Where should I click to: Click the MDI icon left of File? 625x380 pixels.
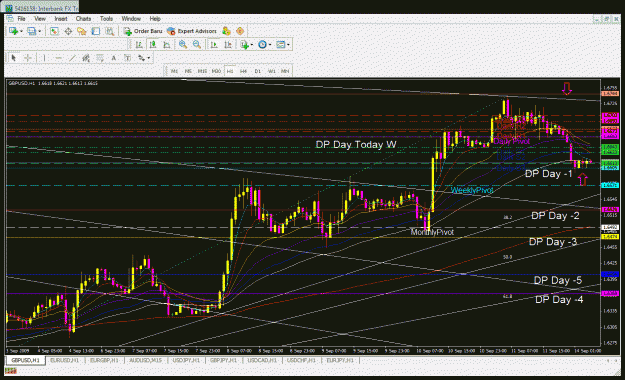10,19
